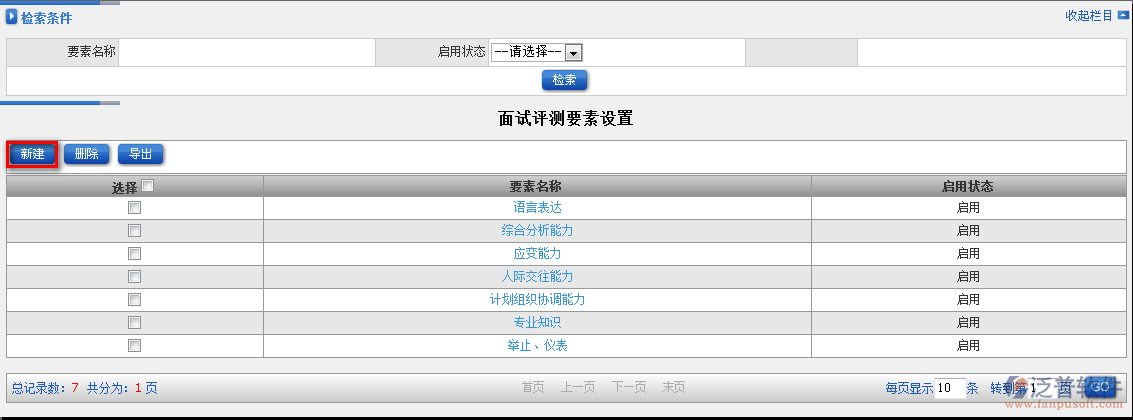Open the 专业知识 item
1133x420 pixels.
537,323
